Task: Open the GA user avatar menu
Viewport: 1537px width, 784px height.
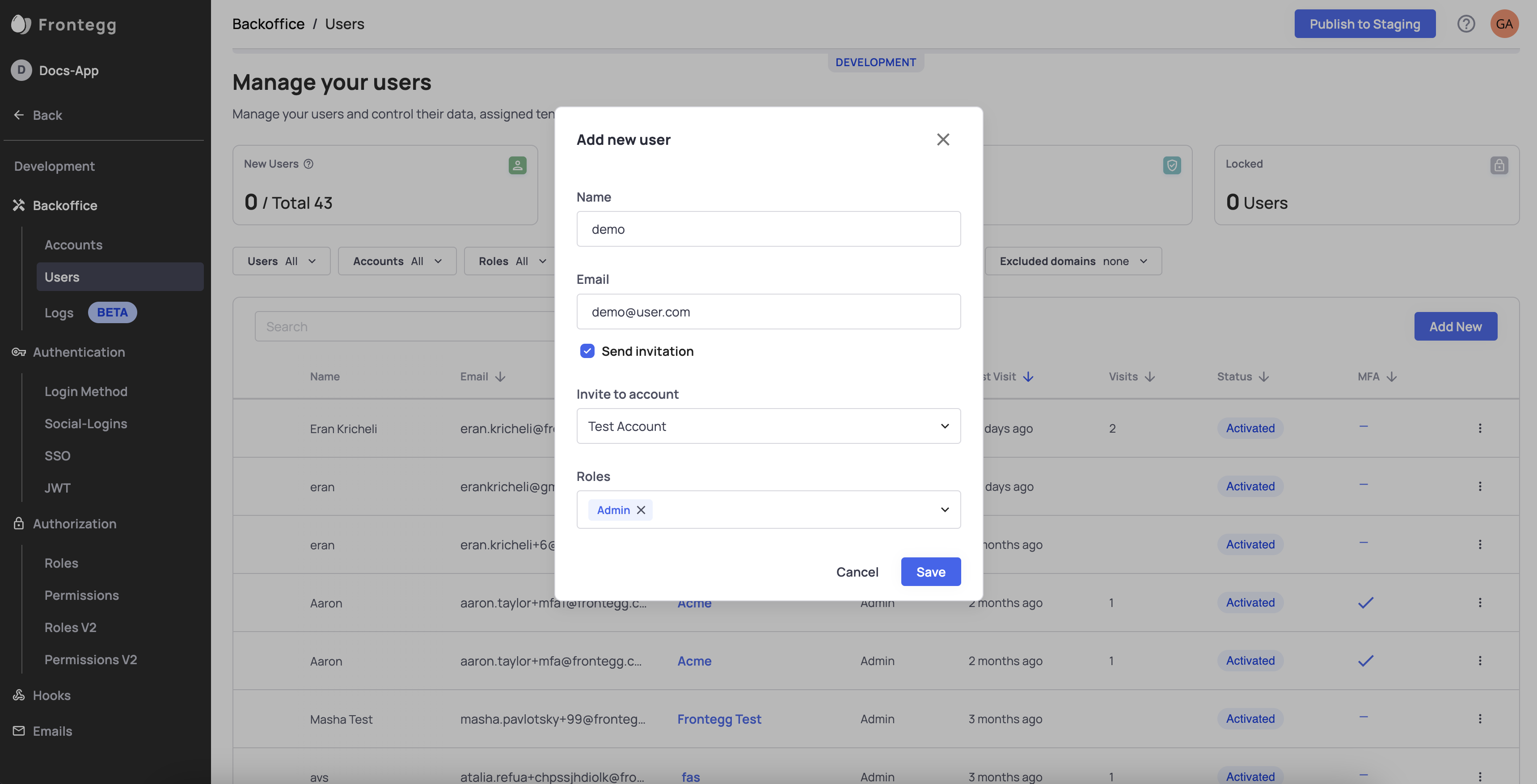Action: click(x=1503, y=24)
